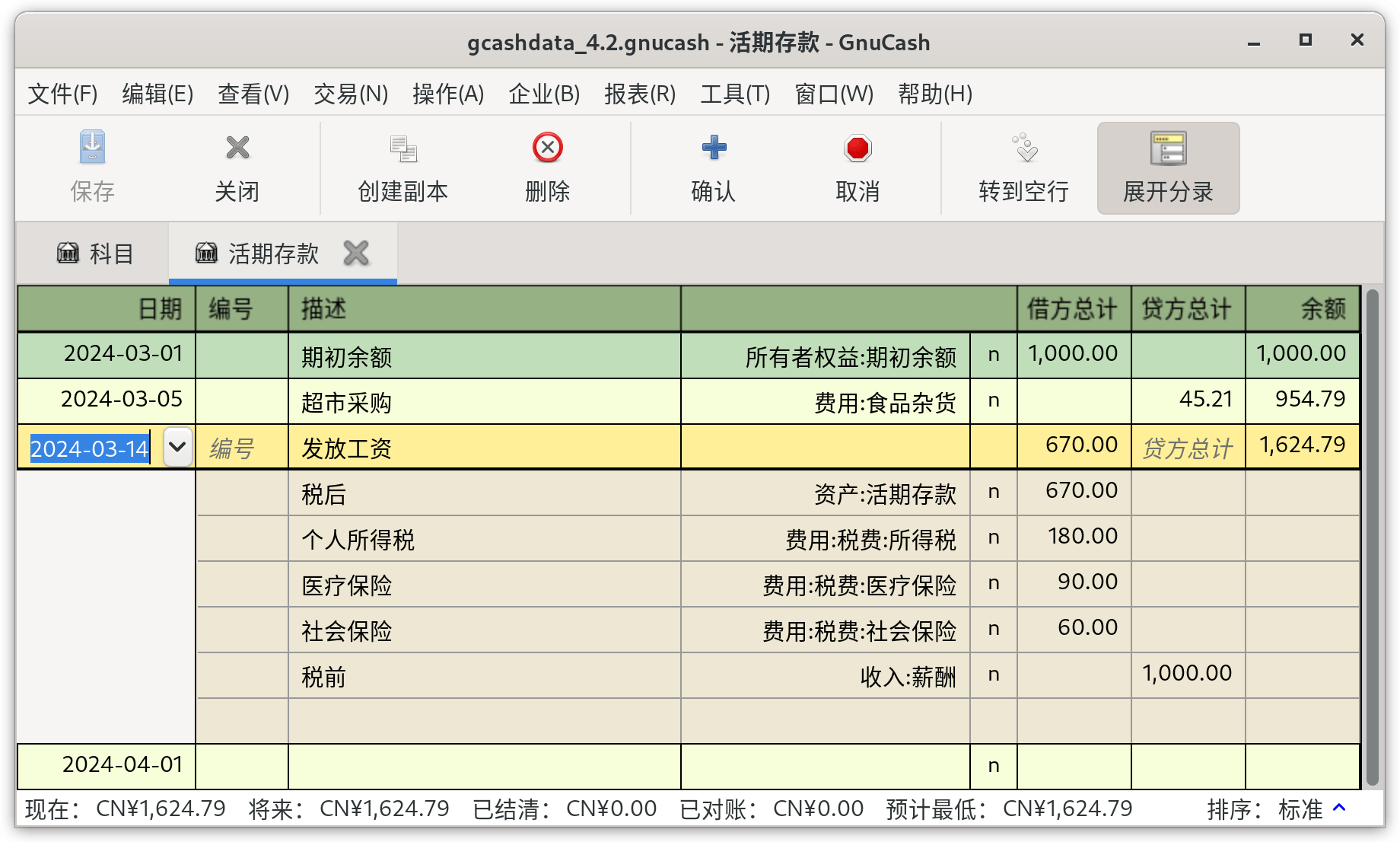1400x842 pixels.
Task: Select the 个人所得税 split description cell
Action: point(485,539)
